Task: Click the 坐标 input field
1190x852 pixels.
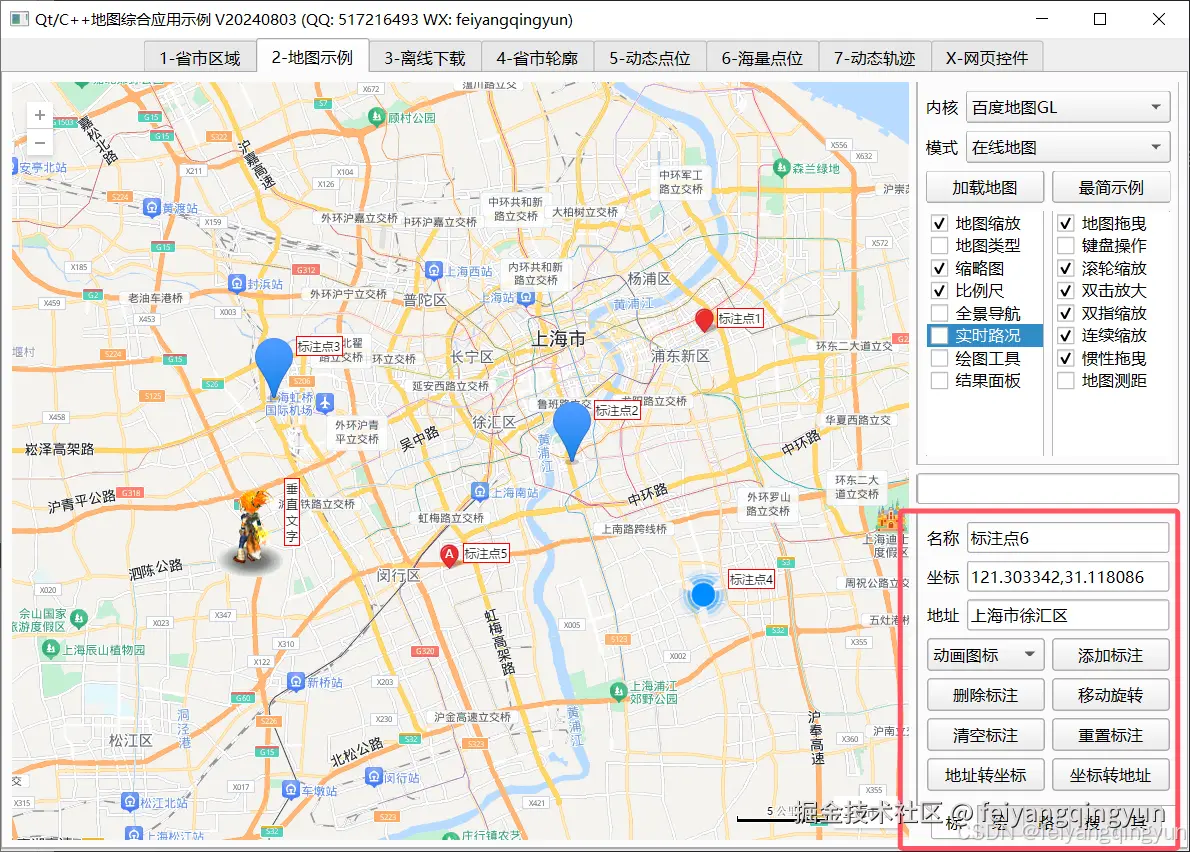Action: (x=1067, y=576)
